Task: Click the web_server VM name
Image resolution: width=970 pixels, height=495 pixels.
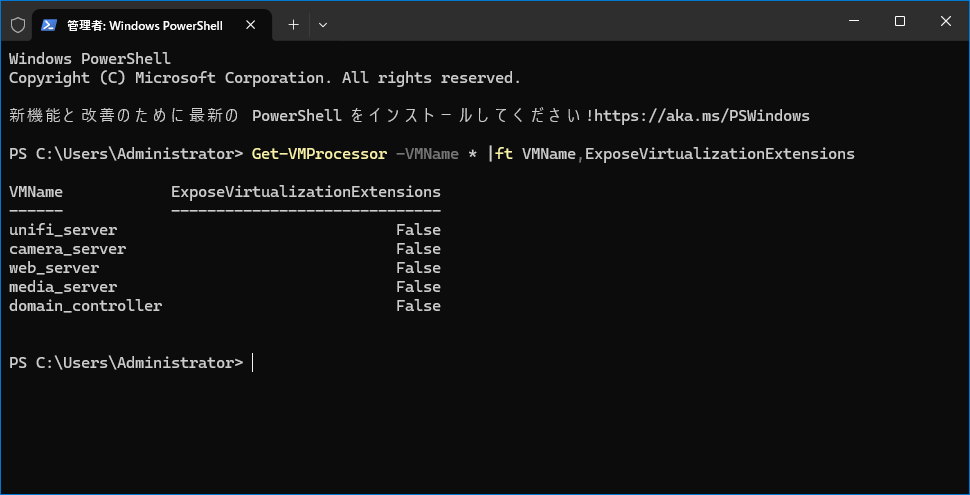Action: pyautogui.click(x=54, y=268)
